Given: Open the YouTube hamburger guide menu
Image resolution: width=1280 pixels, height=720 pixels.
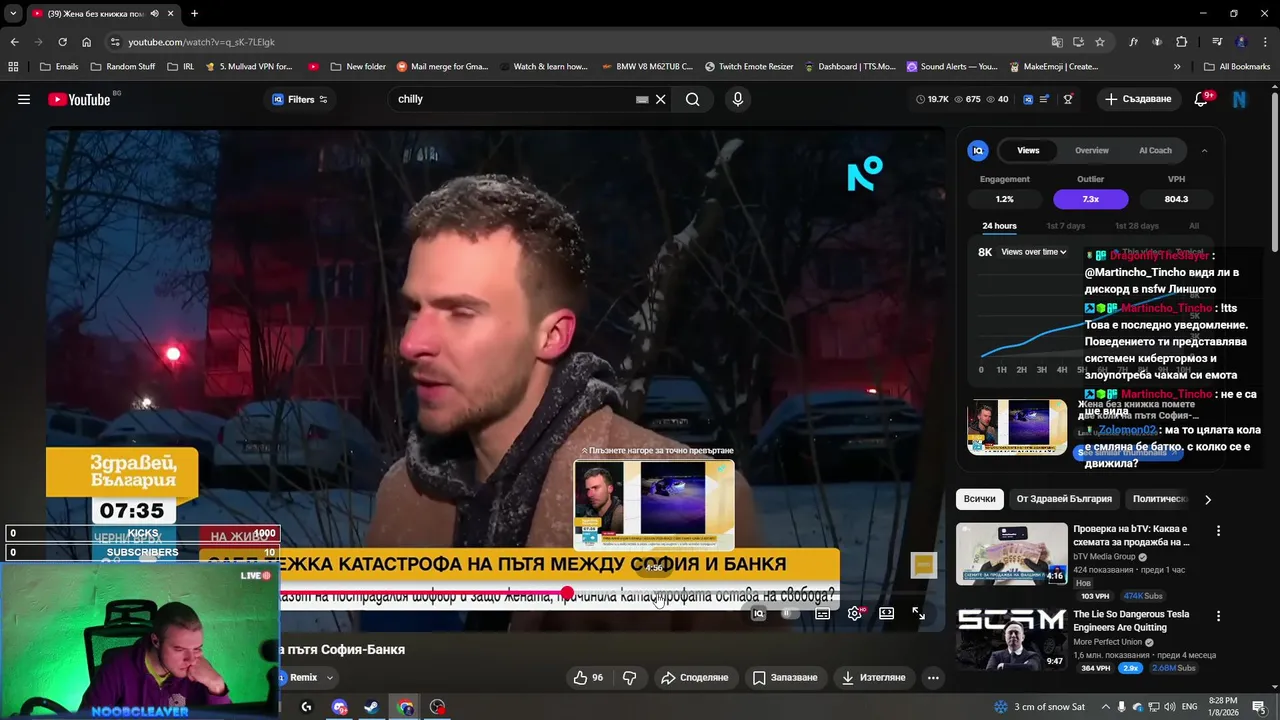Looking at the screenshot, I should (24, 99).
